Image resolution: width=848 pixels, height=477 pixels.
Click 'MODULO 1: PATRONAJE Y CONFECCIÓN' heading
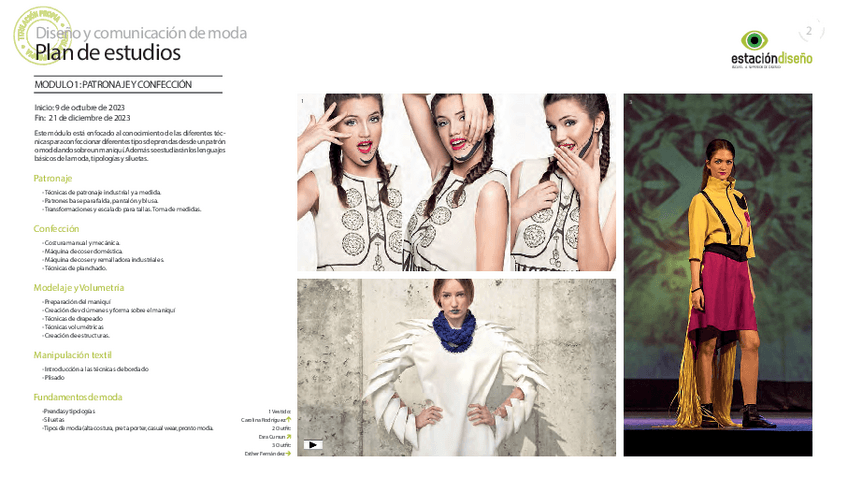pyautogui.click(x=113, y=84)
